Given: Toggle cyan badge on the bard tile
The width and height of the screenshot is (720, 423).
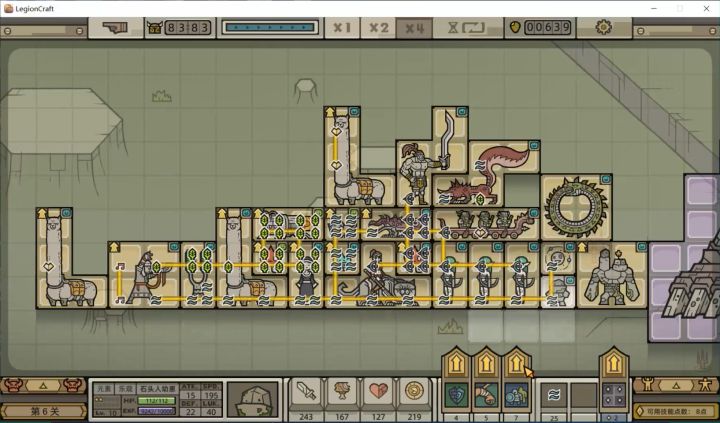Looking at the screenshot, I should (174, 247).
